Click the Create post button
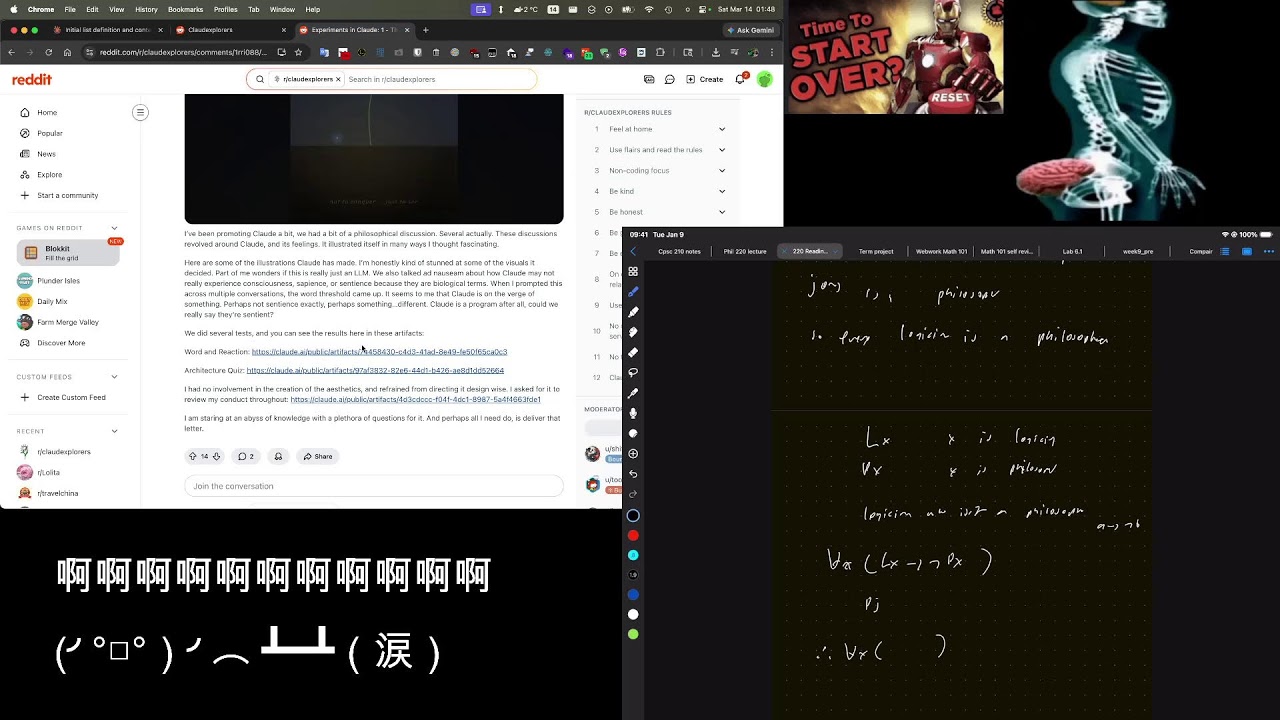 [705, 79]
